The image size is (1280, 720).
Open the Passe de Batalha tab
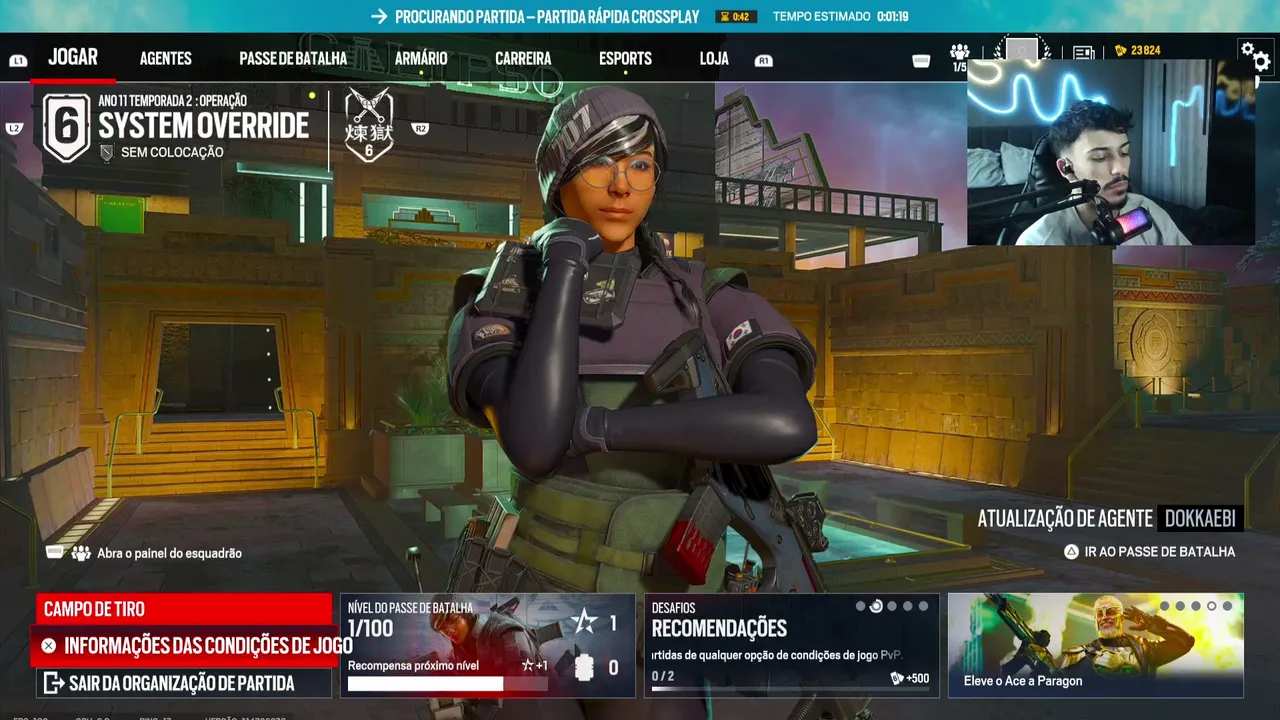[x=293, y=59]
